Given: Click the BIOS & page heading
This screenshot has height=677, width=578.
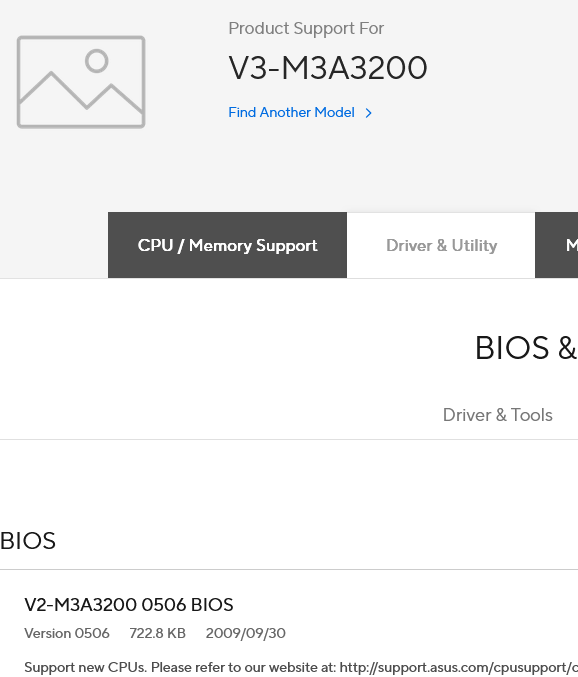Looking at the screenshot, I should 526,348.
